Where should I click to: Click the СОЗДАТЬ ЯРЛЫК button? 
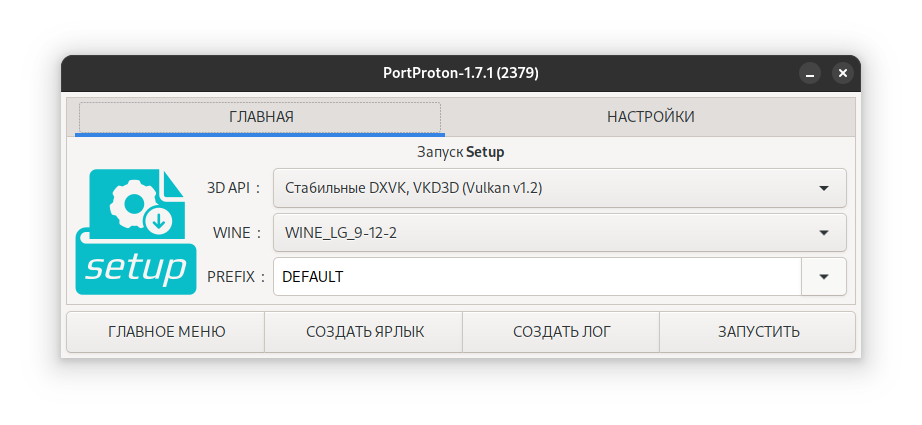(364, 332)
